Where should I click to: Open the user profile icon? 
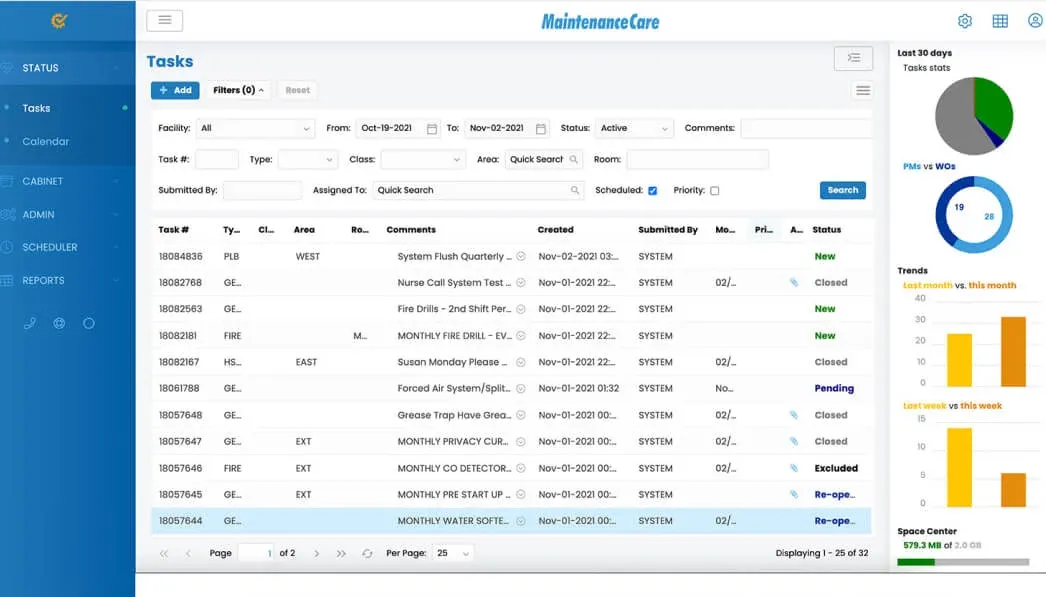tap(1035, 21)
